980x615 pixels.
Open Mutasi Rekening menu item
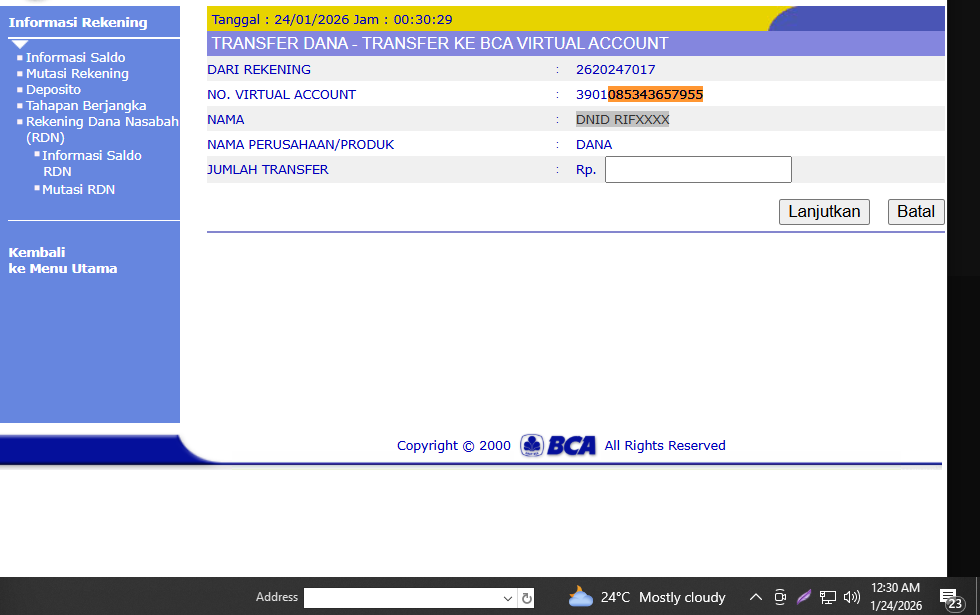point(78,74)
